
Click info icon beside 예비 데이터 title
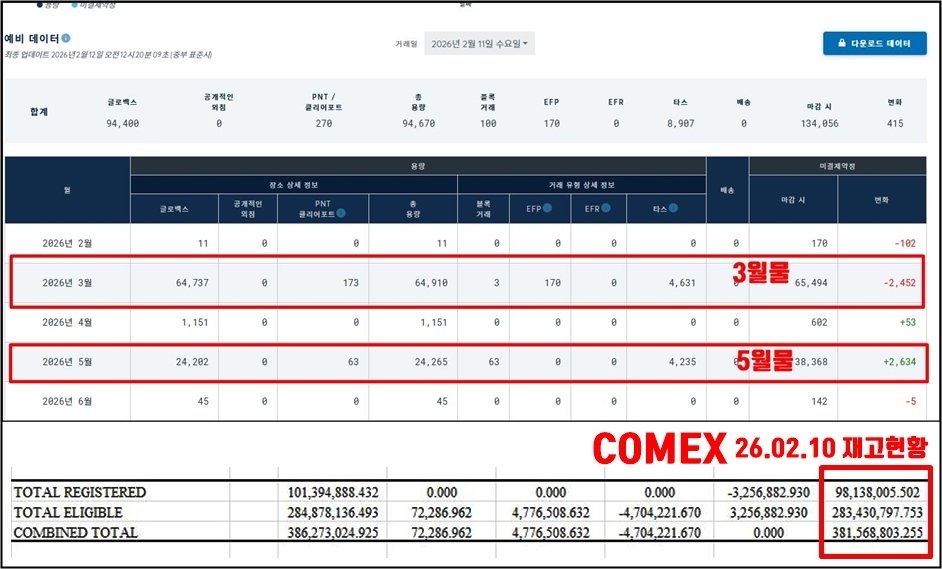click(66, 39)
